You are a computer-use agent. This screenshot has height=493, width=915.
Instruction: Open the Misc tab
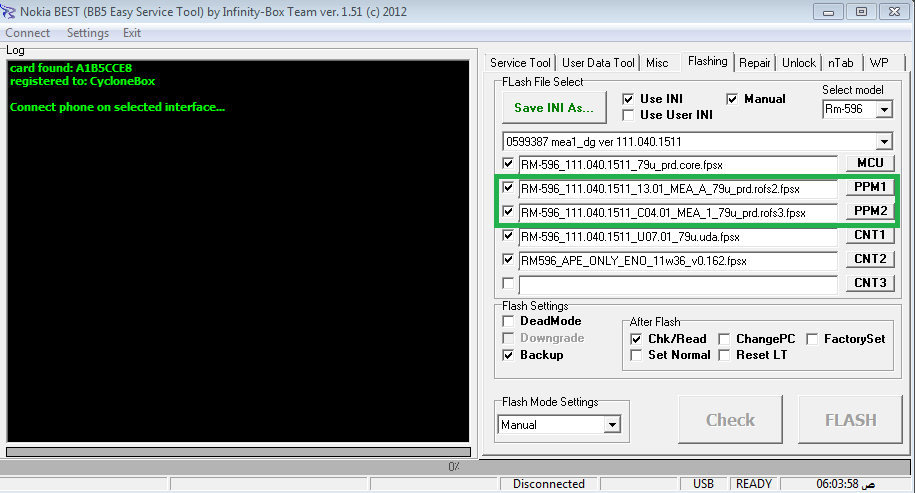pyautogui.click(x=657, y=62)
